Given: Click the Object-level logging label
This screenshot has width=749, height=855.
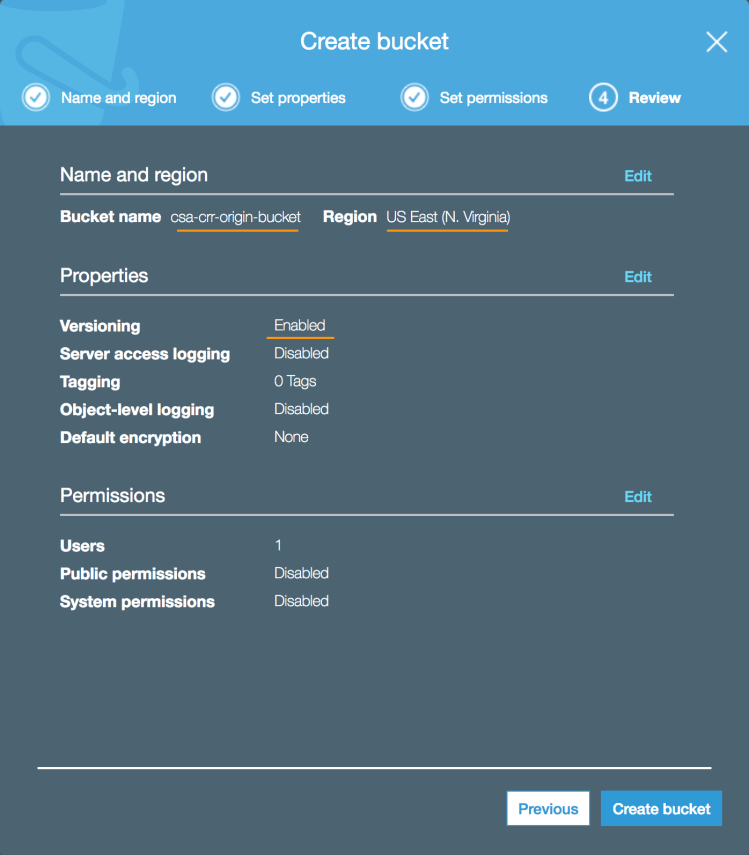Looking at the screenshot, I should 137,410.
